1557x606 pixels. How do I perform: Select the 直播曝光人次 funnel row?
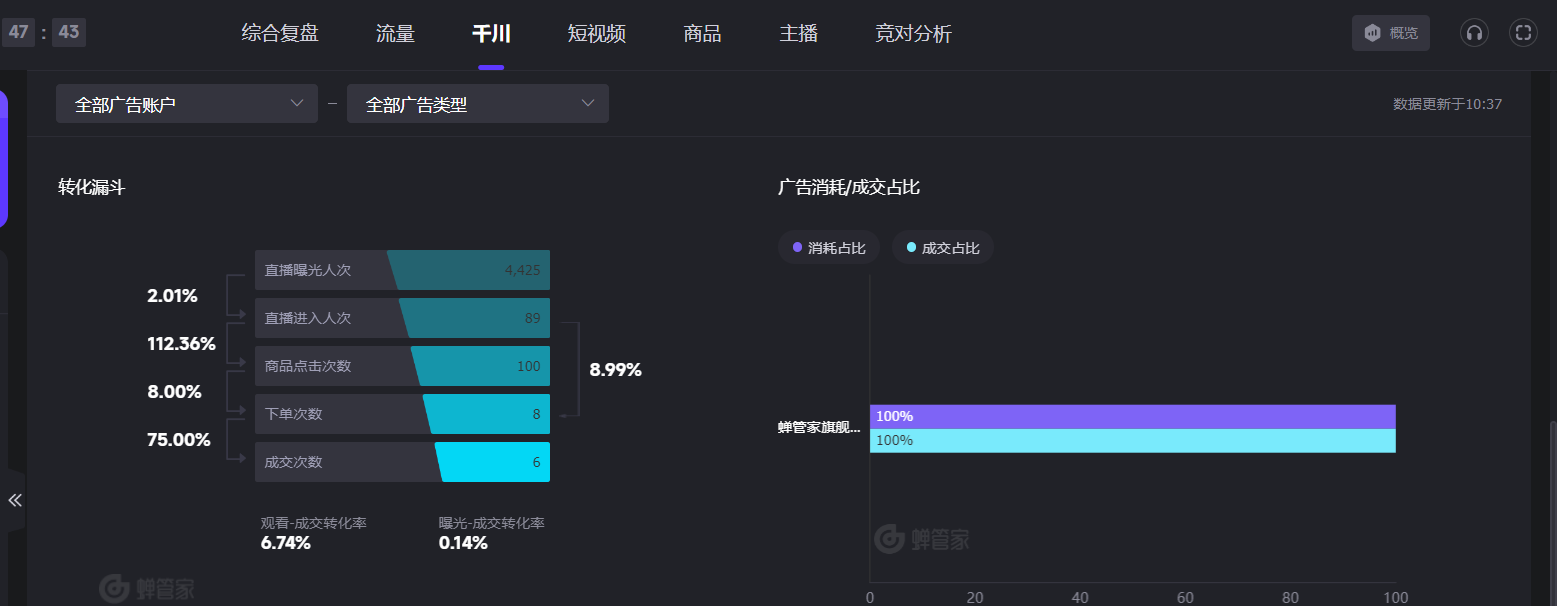[402, 270]
